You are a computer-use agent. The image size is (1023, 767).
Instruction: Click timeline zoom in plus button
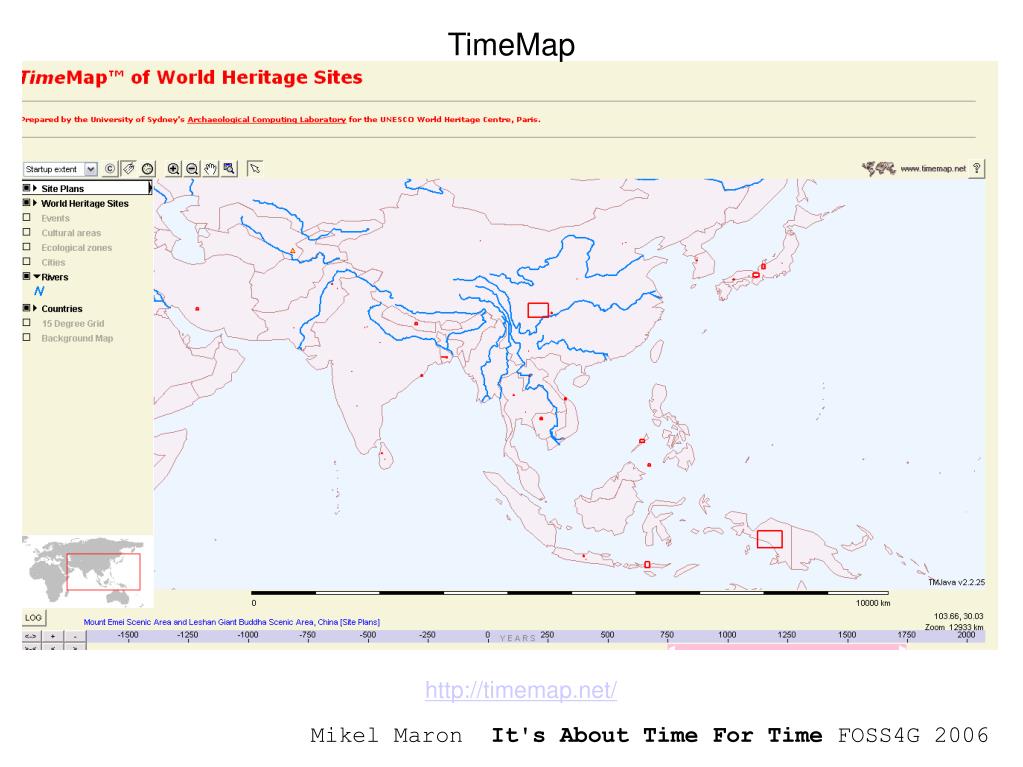coord(53,636)
